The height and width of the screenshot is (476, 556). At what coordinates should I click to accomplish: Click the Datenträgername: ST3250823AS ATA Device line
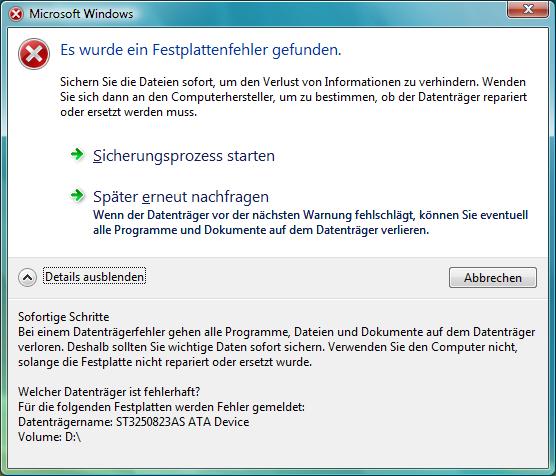(x=133, y=422)
